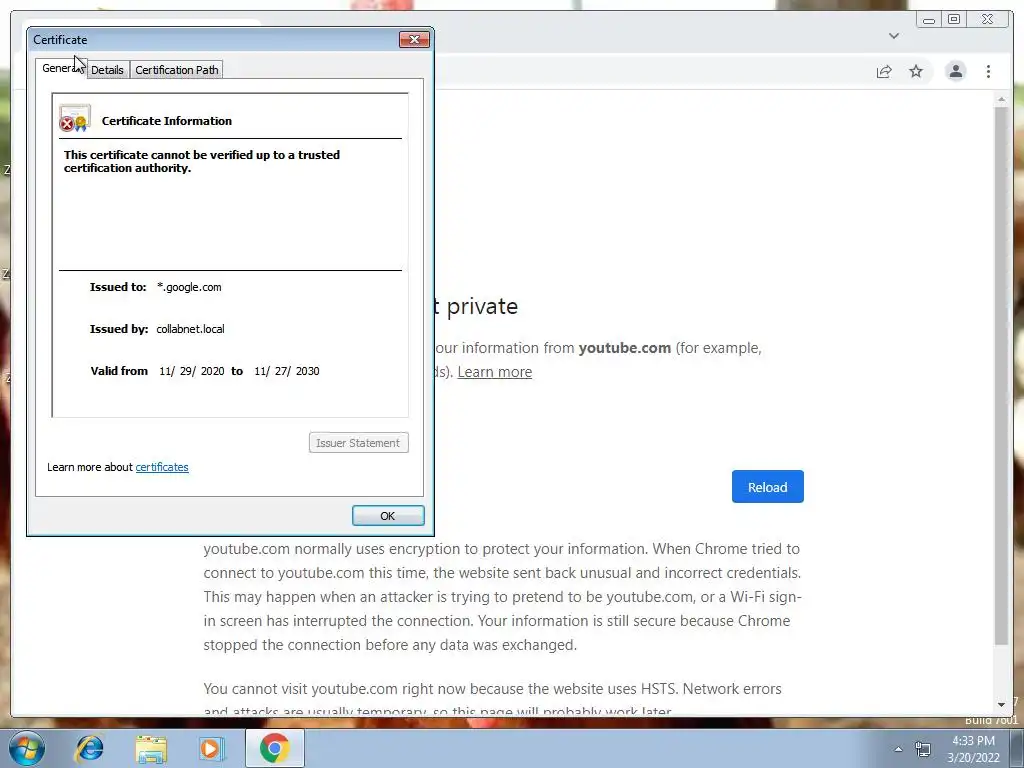Click the valid-from date 11/29/2020

[x=192, y=371]
